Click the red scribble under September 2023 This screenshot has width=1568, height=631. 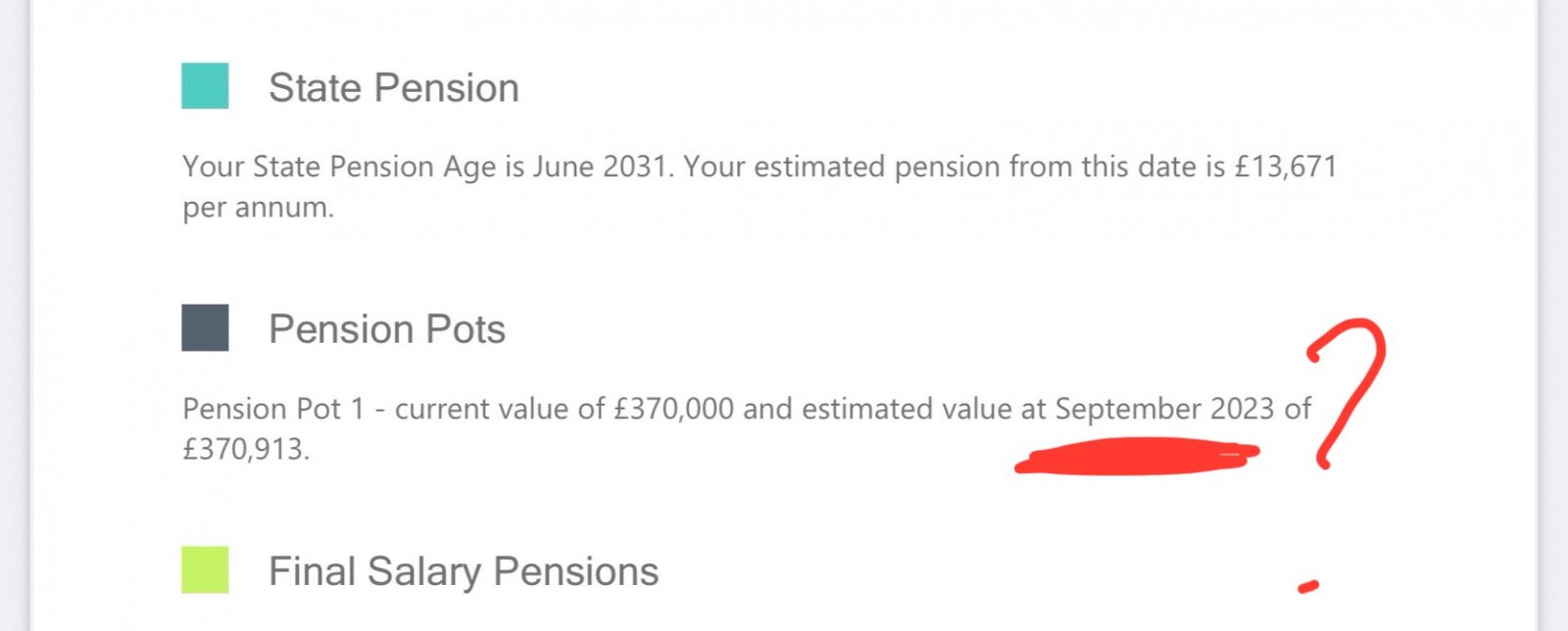tap(1137, 458)
